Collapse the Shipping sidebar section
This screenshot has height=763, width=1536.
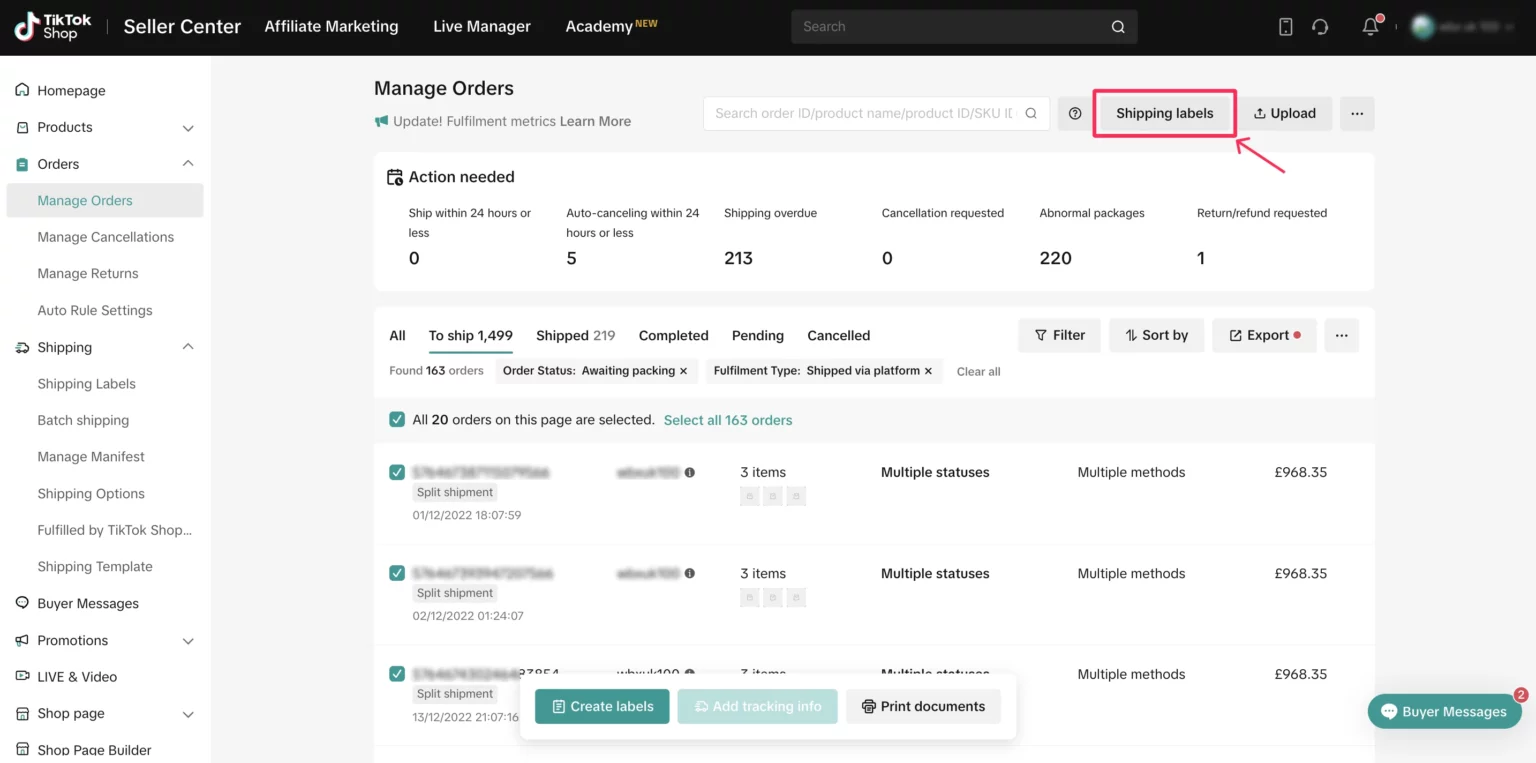188,347
